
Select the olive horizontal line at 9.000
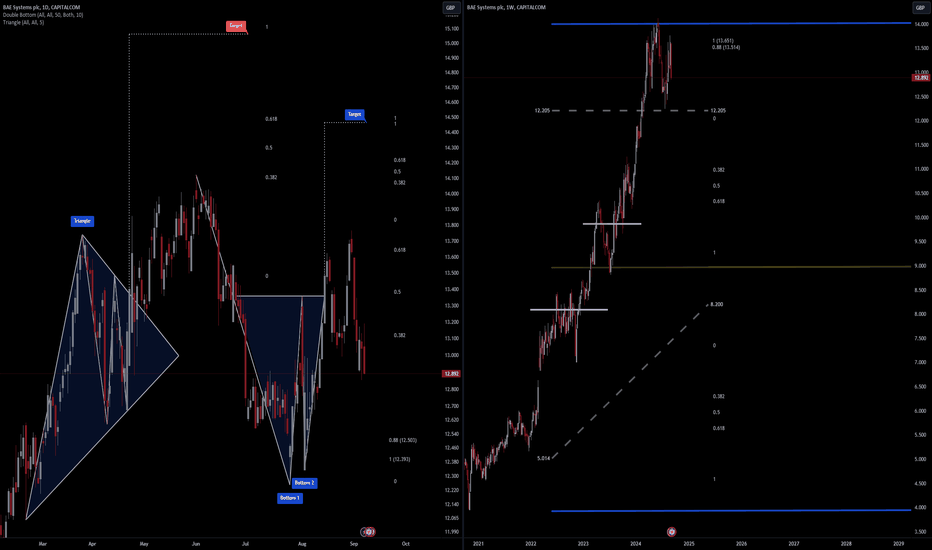(731, 267)
